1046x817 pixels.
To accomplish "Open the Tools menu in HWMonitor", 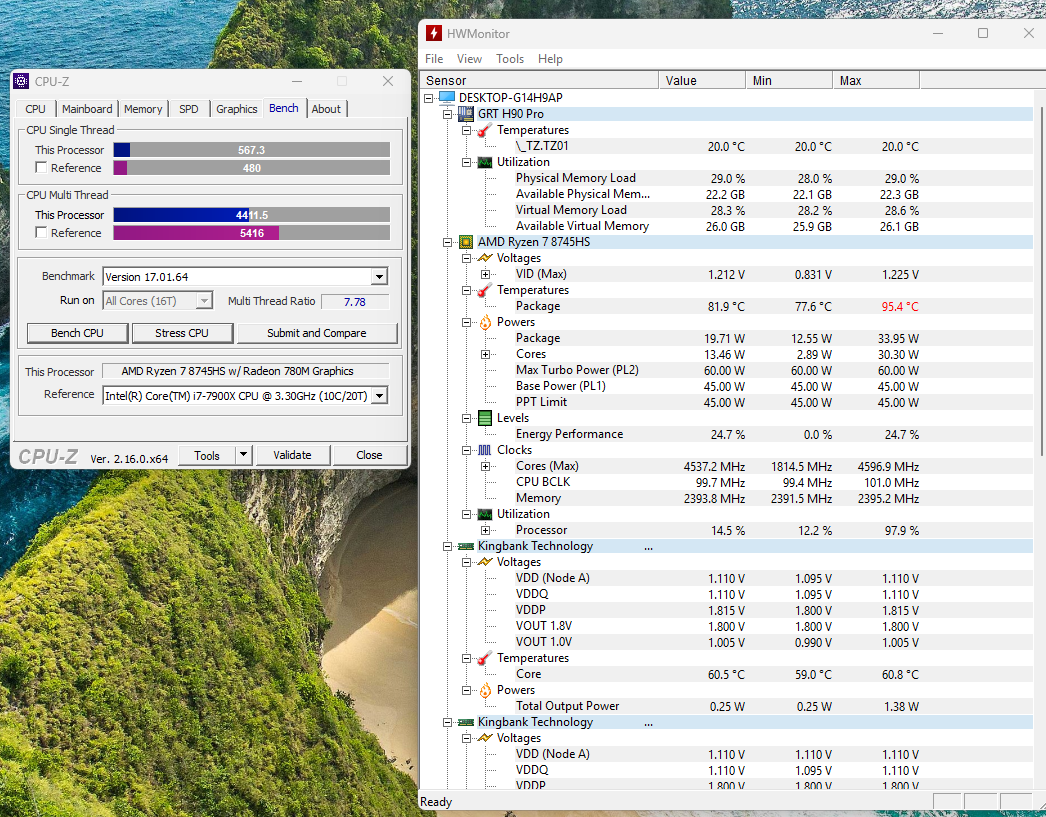I will (x=510, y=59).
